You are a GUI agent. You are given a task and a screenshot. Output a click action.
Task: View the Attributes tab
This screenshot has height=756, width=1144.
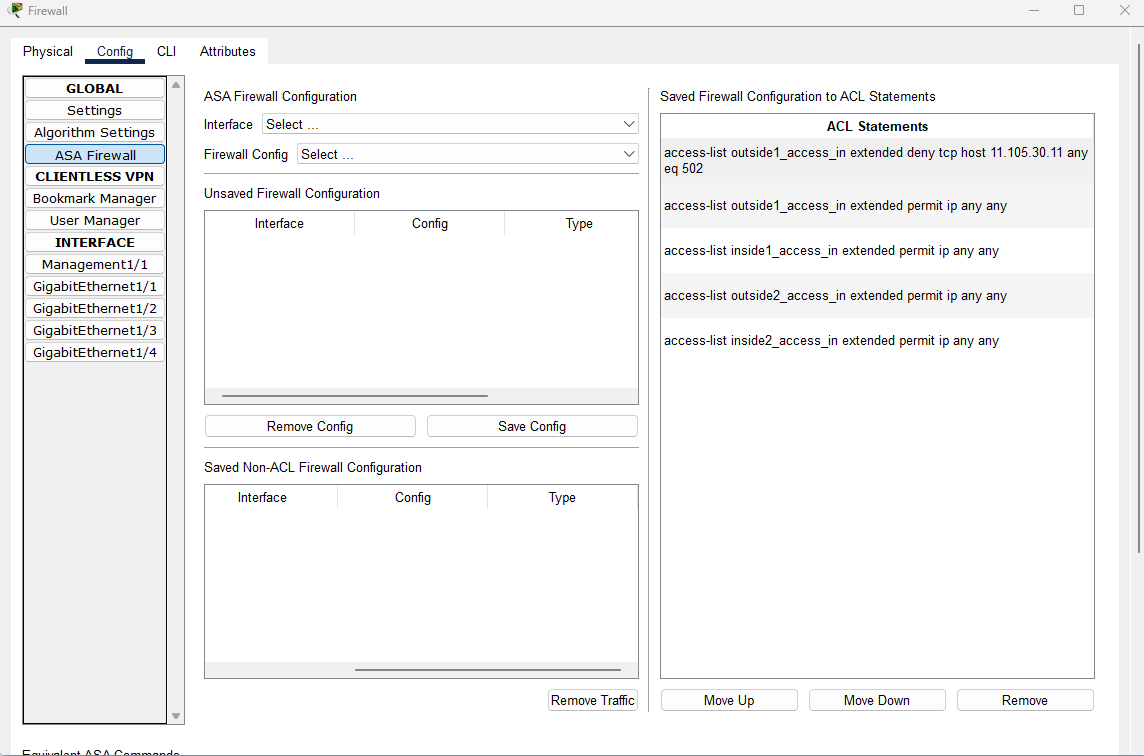click(227, 51)
